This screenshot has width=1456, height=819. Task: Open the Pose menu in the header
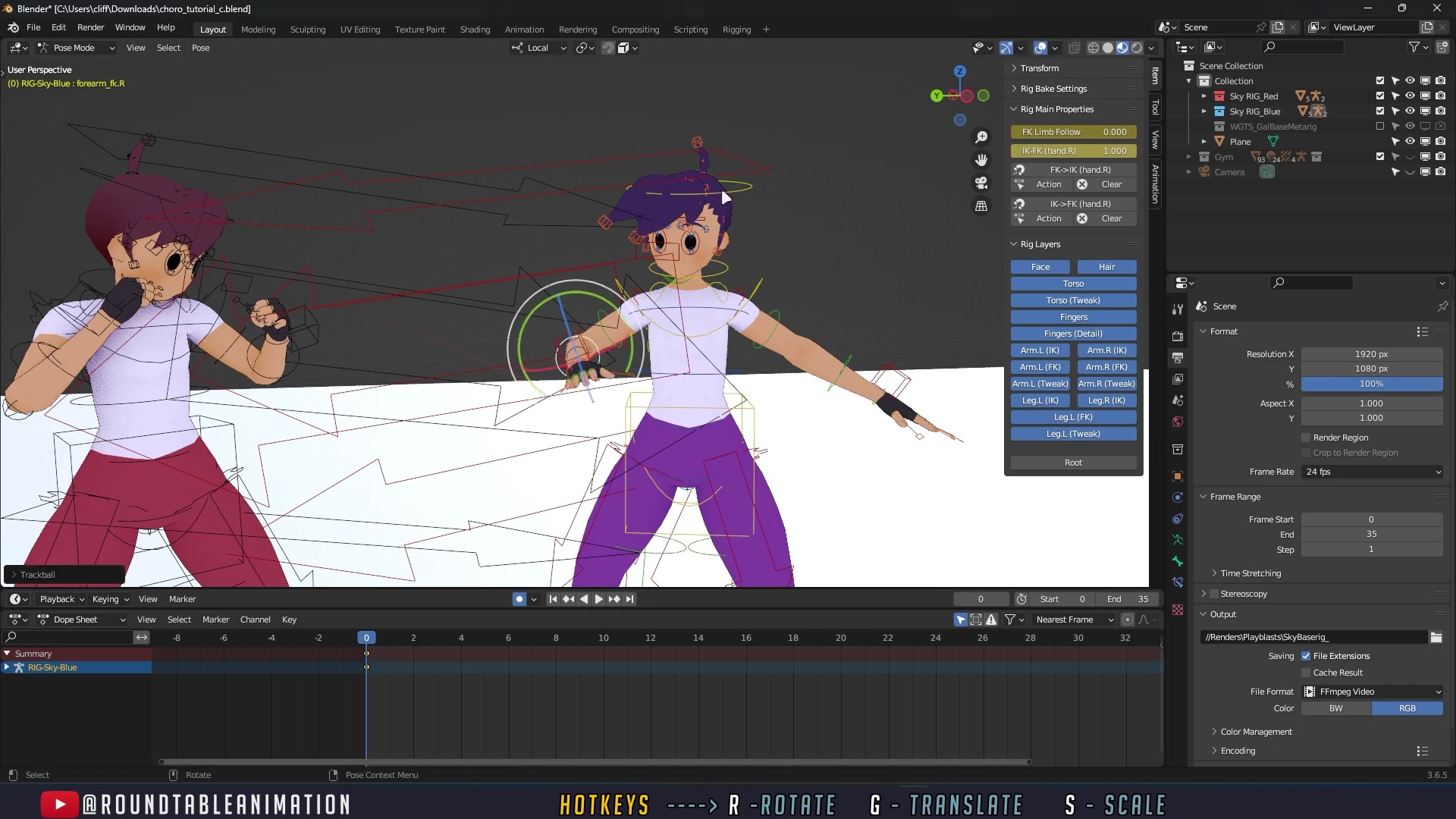pos(200,48)
